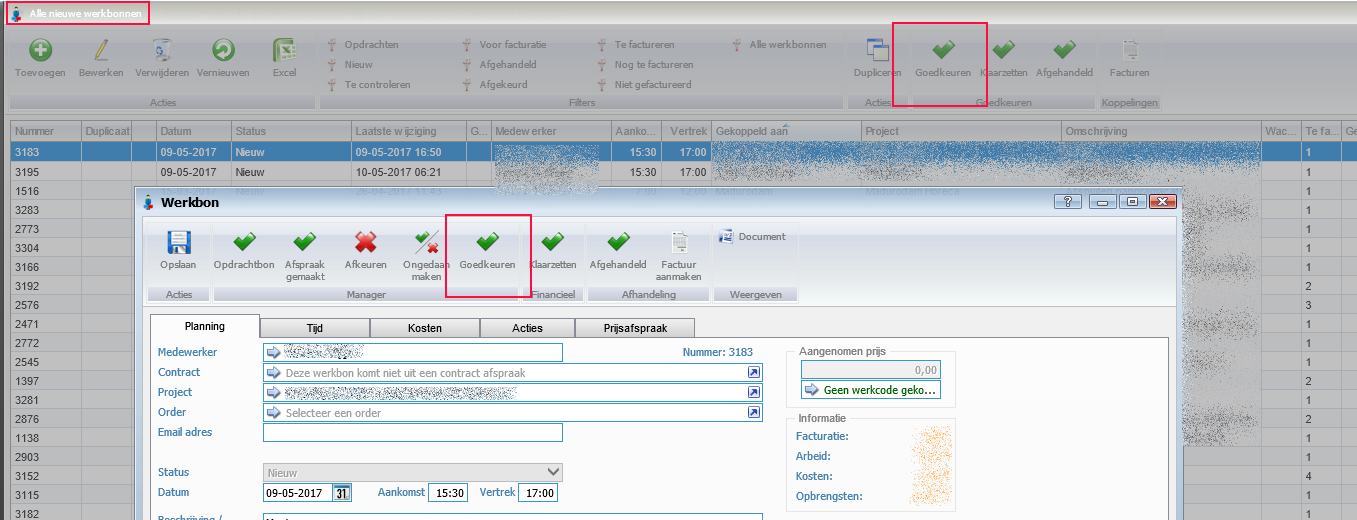Save the werkbon using the Opslaan icon

coord(178,244)
